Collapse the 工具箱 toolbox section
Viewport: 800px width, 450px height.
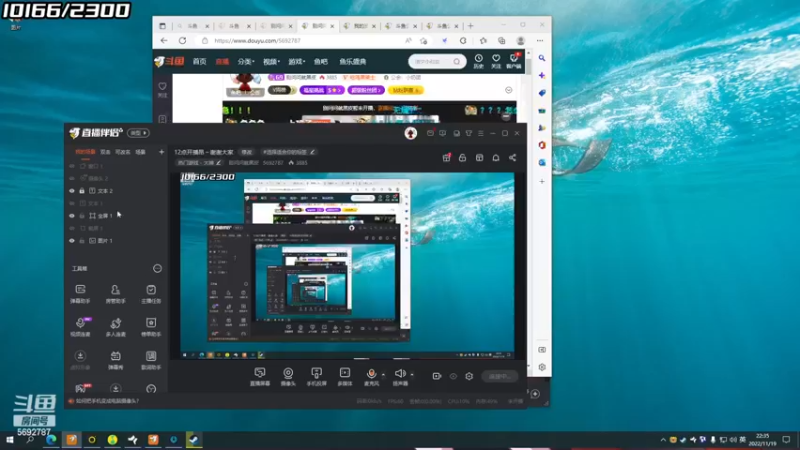(x=157, y=268)
